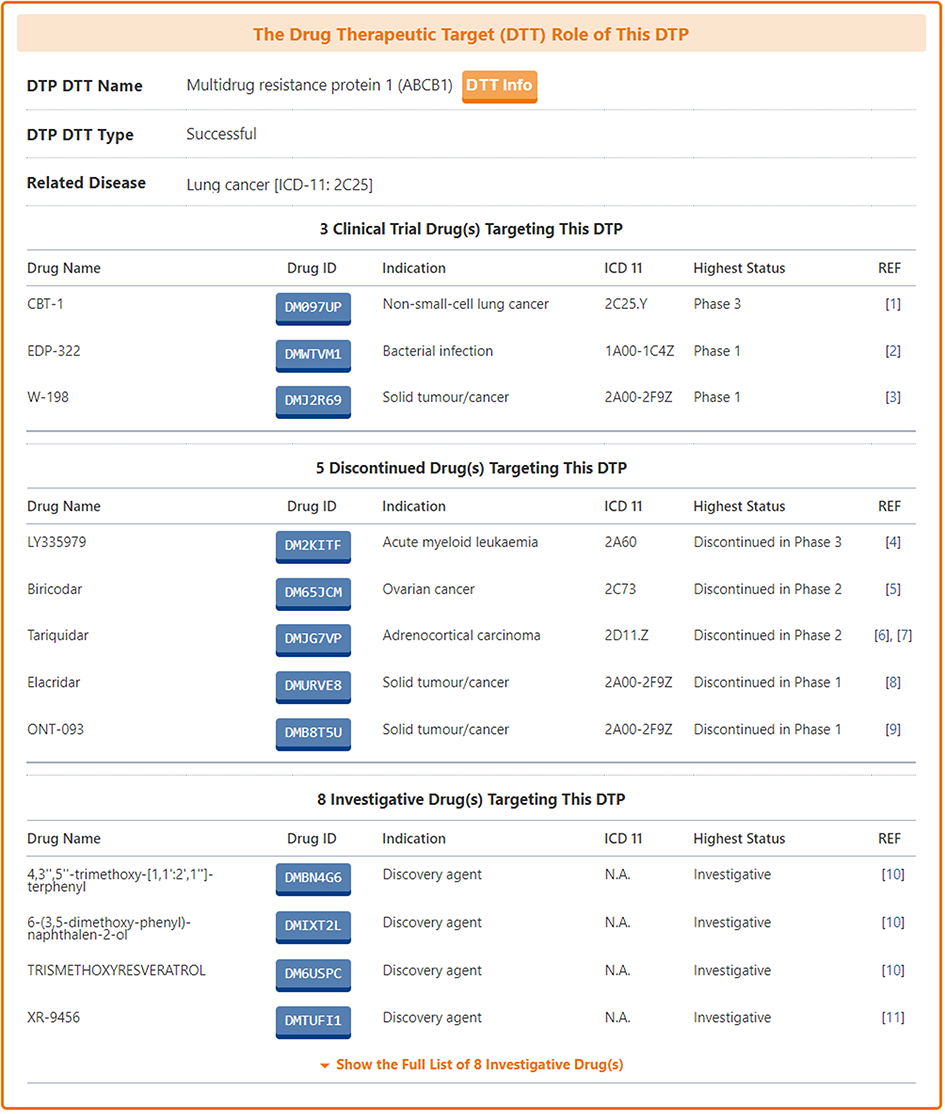Select drug ID DM6USPC for Trismethoxyresveratrol
The height and width of the screenshot is (1114, 945).
coord(313,974)
